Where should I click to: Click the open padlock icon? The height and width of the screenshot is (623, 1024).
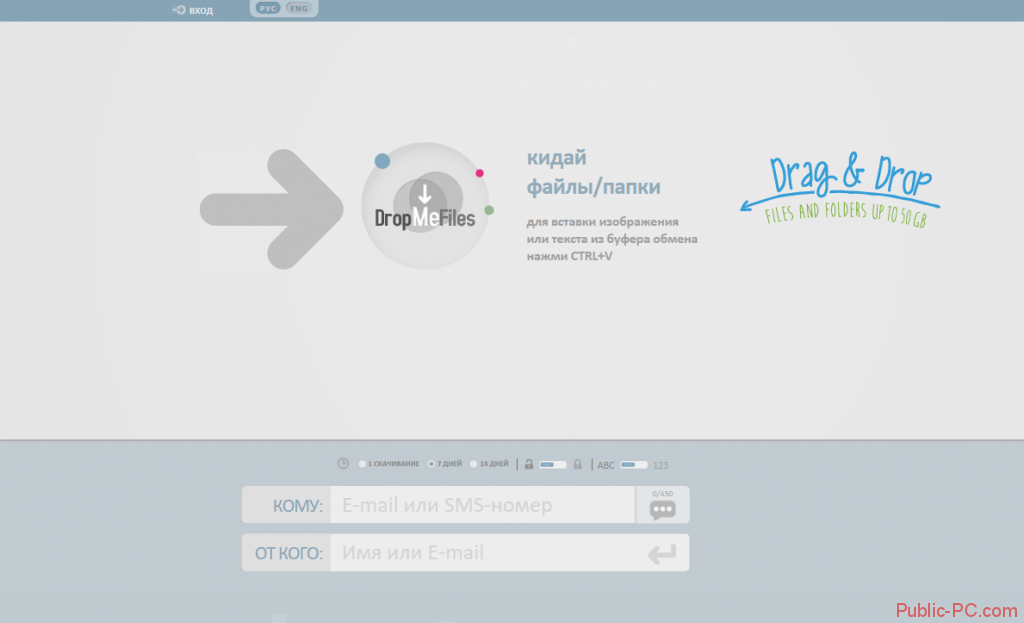[x=528, y=464]
